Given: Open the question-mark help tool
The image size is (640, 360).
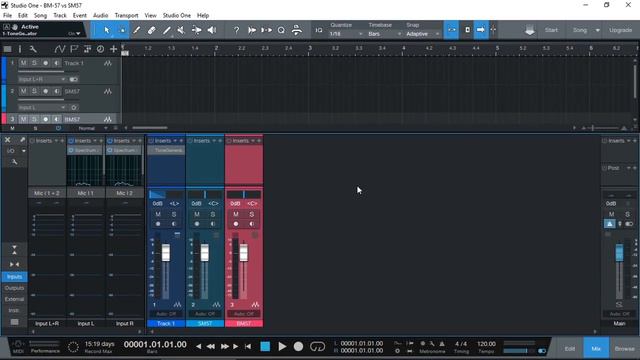Looking at the screenshot, I should click(x=236, y=30).
